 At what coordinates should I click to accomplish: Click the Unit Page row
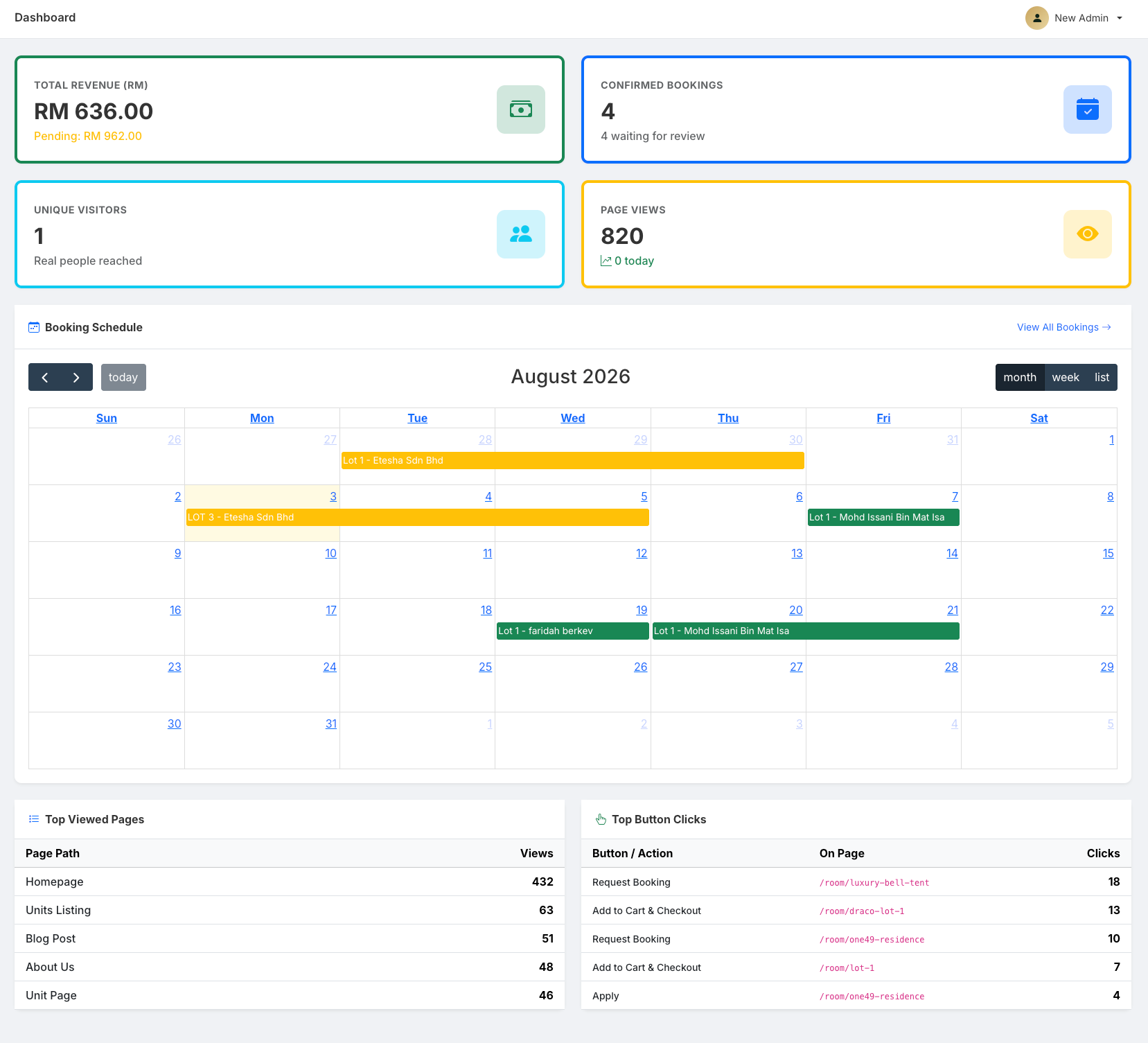[290, 995]
